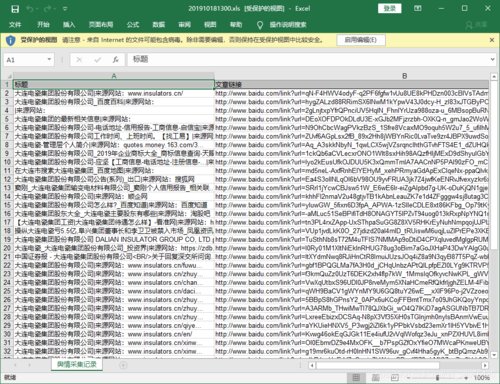Image resolution: width=500 pixels, height=384 pixels.
Task: Click the previous sheet navigation arrow
Action: [15, 365]
